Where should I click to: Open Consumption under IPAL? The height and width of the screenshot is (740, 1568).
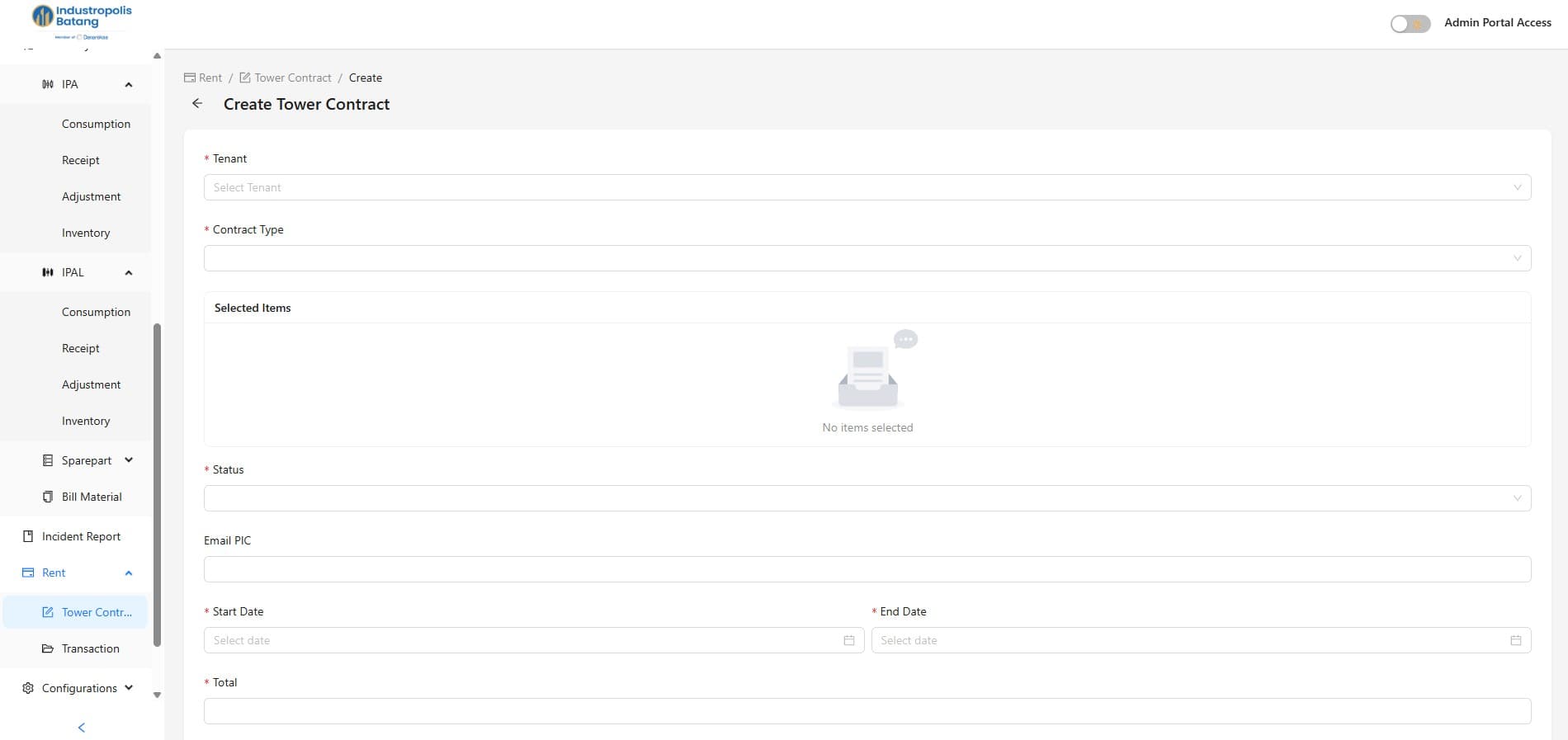coord(96,312)
